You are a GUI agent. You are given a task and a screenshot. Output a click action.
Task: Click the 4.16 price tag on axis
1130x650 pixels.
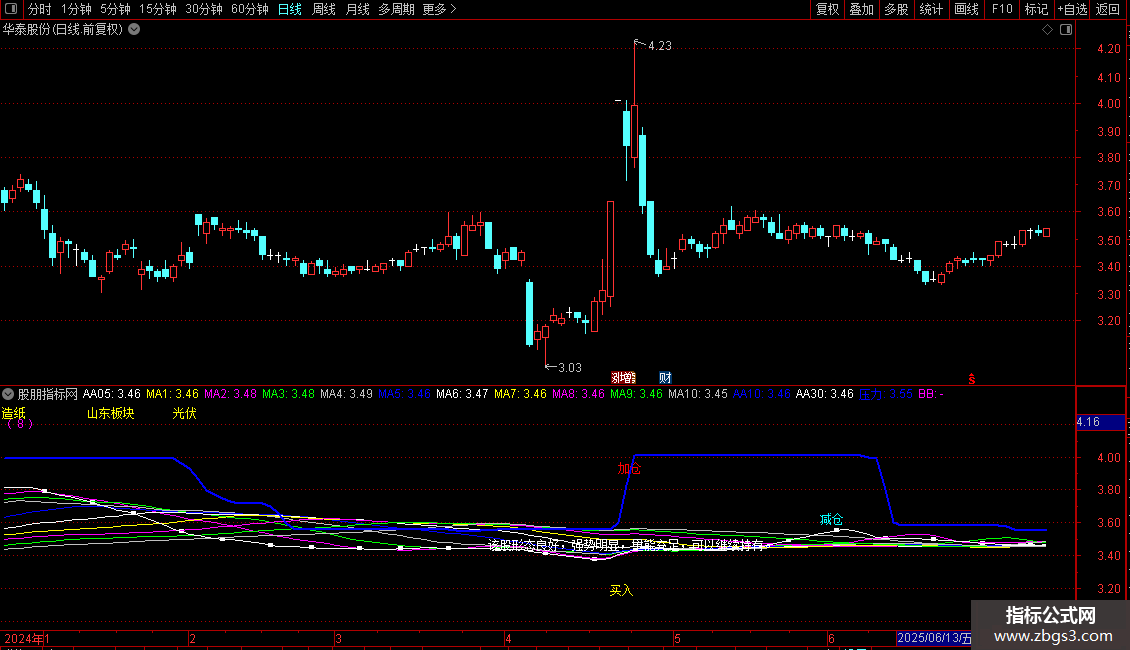(1100, 422)
